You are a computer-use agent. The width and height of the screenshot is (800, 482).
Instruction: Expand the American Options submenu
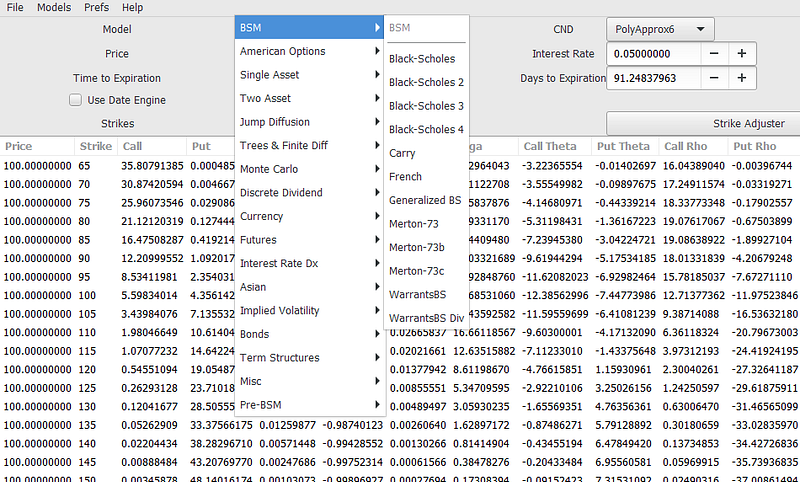(x=309, y=51)
